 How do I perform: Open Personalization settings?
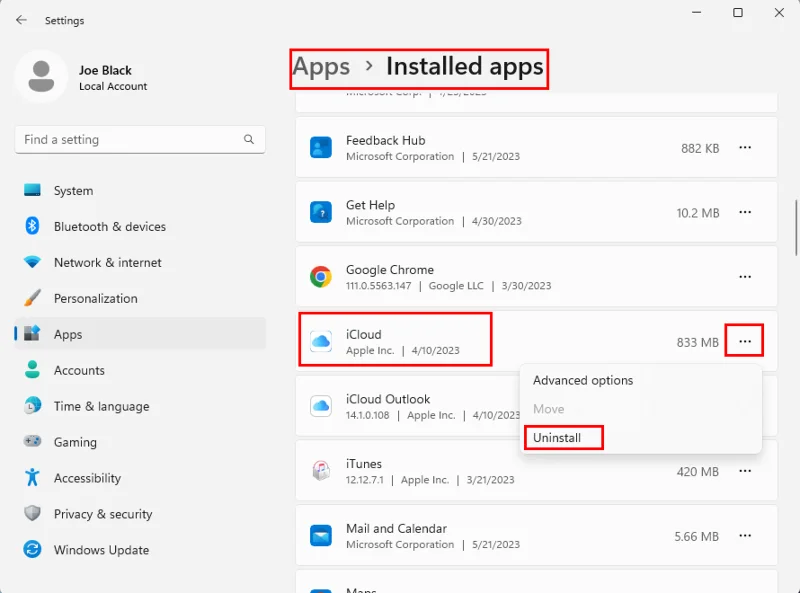tap(140, 298)
